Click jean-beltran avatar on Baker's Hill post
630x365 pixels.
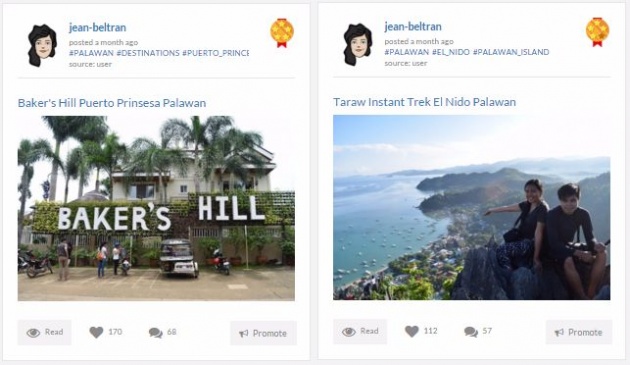coord(42,45)
